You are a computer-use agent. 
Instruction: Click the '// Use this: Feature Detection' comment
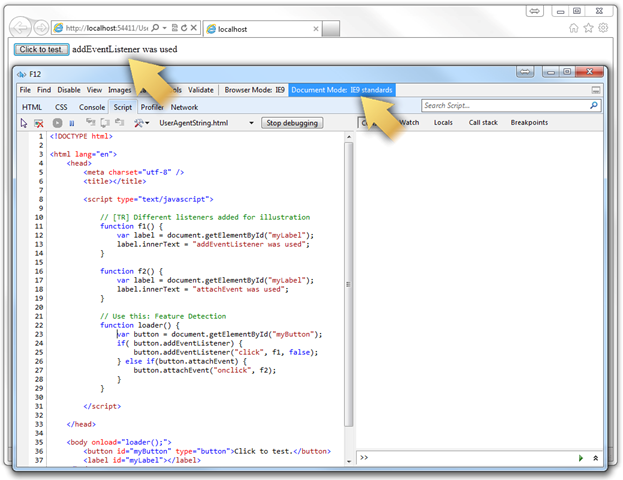click(163, 316)
